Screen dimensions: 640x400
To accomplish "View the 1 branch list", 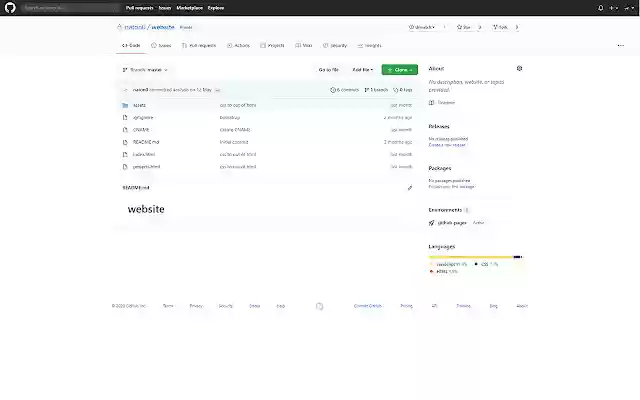I will 376,90.
